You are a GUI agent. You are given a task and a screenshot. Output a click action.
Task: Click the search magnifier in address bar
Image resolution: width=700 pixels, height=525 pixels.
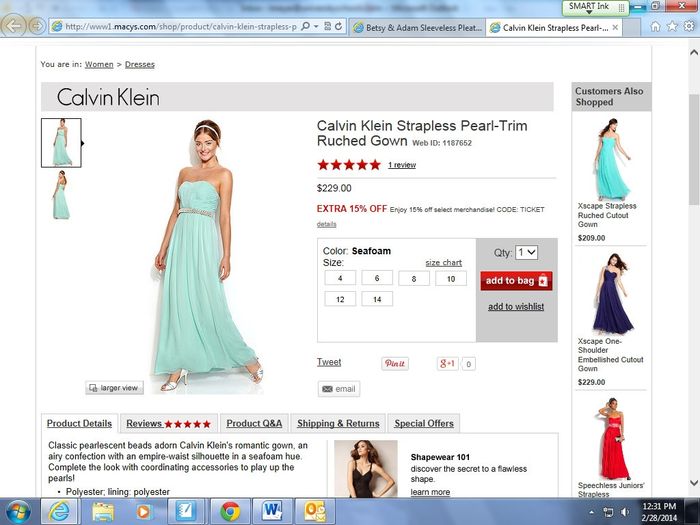pyautogui.click(x=305, y=26)
